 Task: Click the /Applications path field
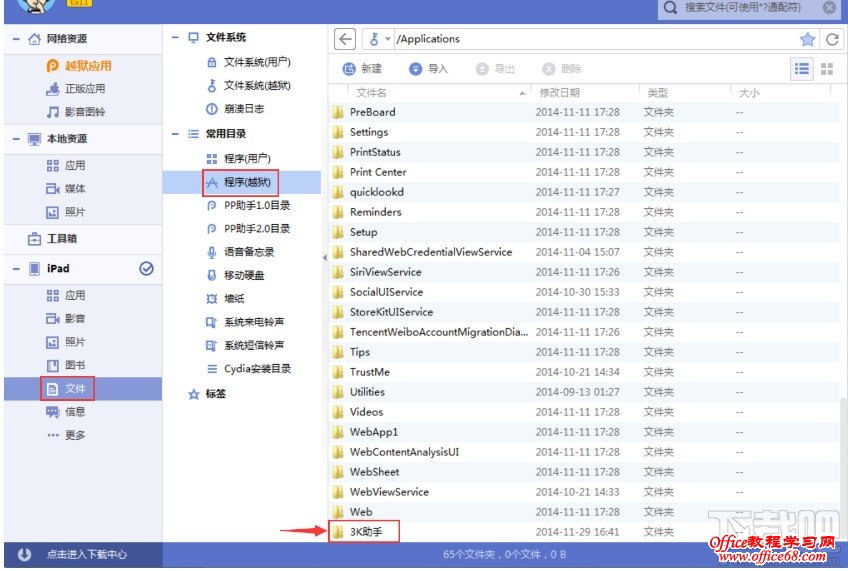coord(595,39)
